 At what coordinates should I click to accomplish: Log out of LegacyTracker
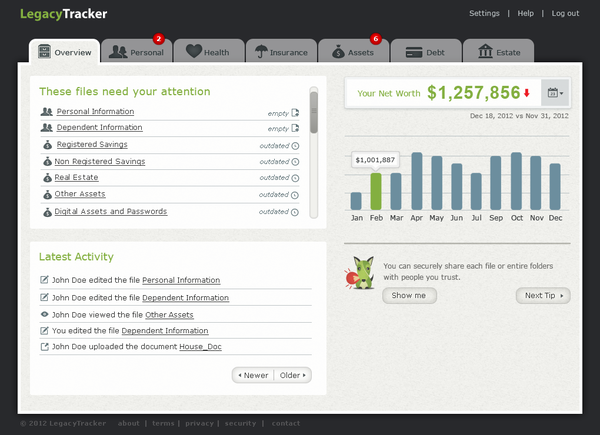coord(565,13)
